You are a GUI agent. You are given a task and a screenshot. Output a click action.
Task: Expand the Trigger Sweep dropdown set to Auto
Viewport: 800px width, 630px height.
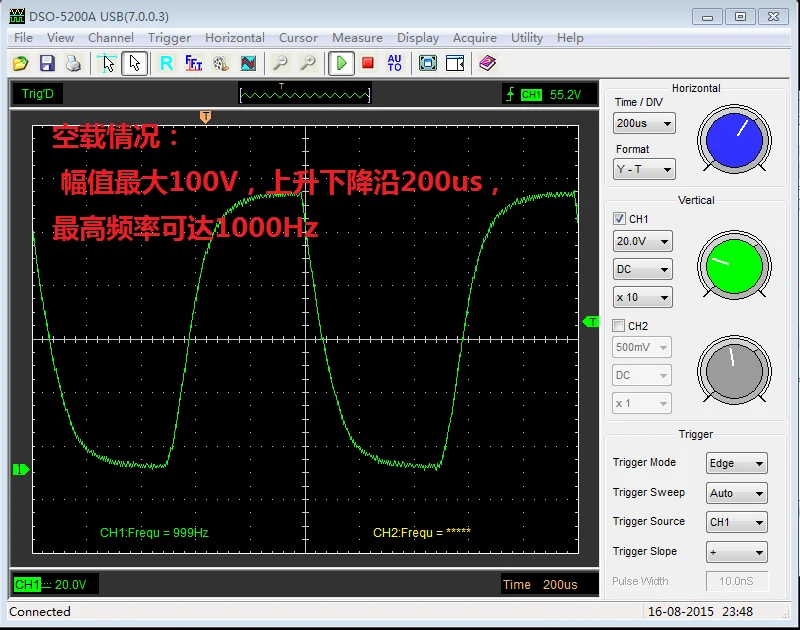click(736, 492)
